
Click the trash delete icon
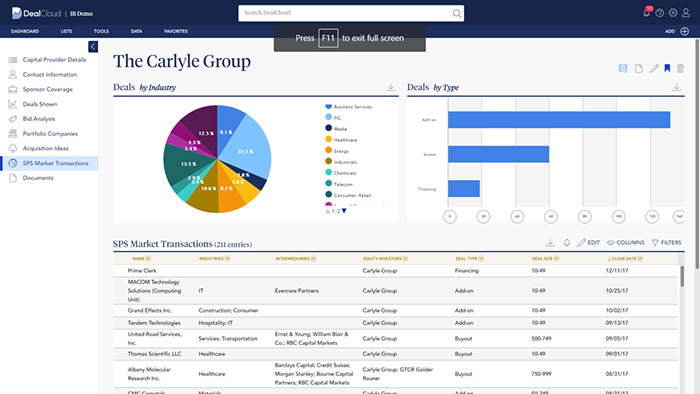(x=680, y=68)
